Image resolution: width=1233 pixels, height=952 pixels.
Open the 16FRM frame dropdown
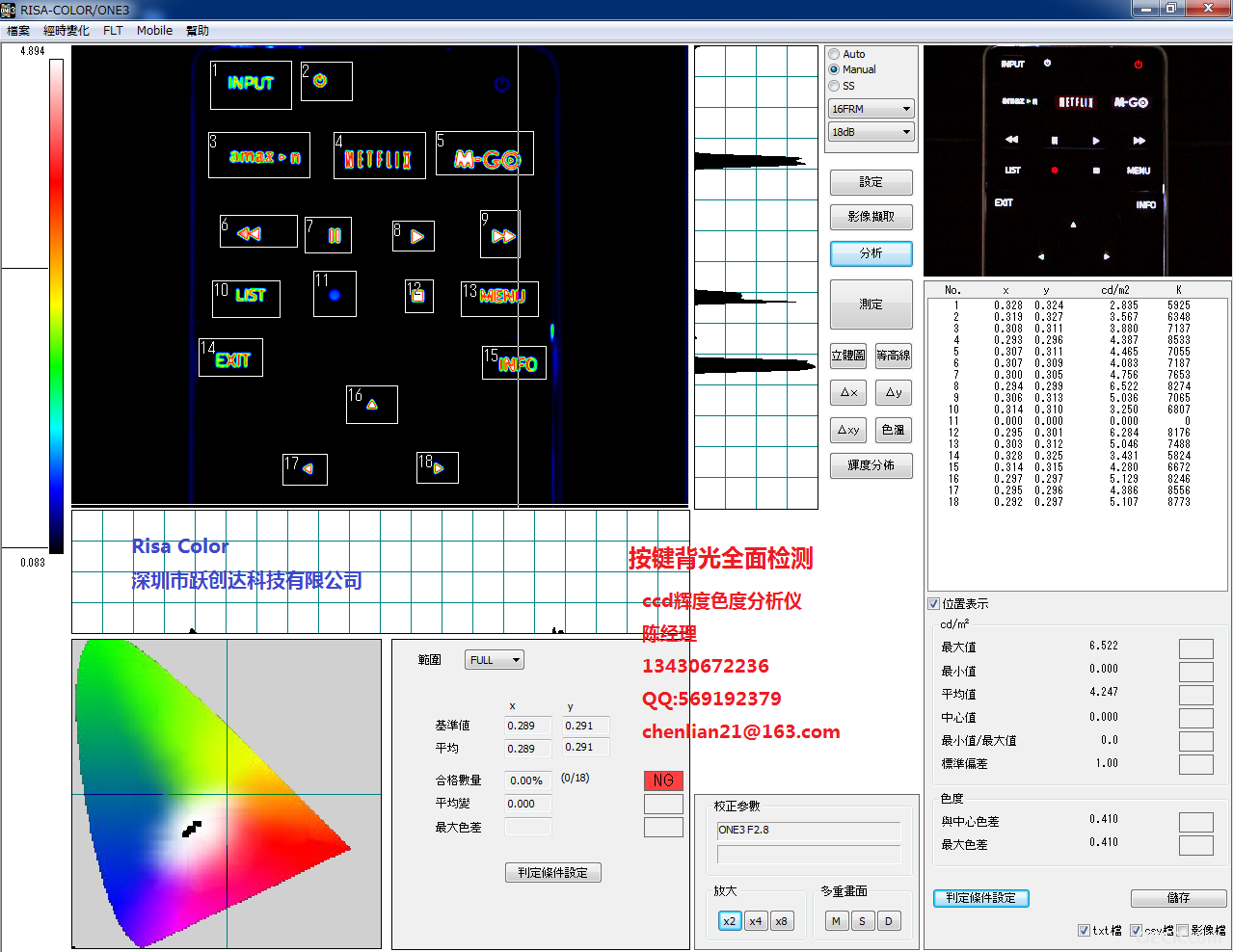coord(871,109)
